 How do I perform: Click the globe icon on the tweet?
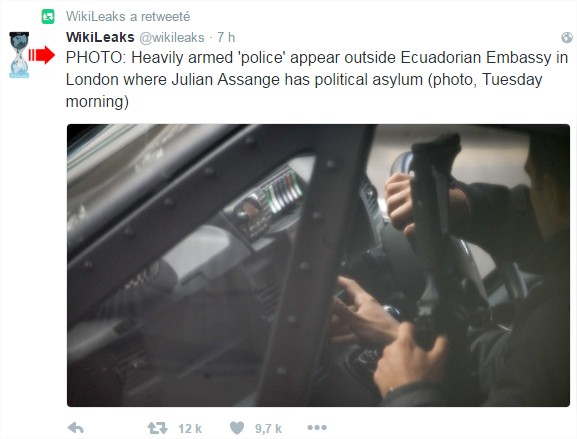point(567,38)
